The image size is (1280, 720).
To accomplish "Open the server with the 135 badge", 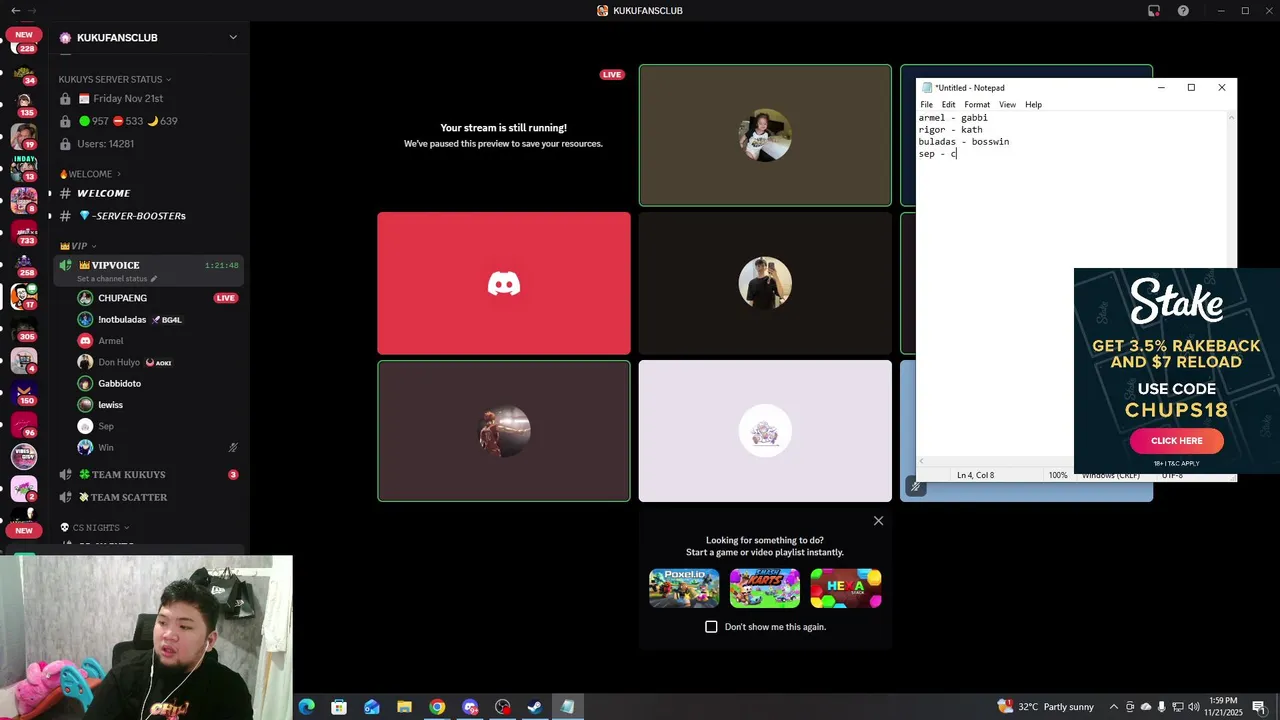I will 24,106.
